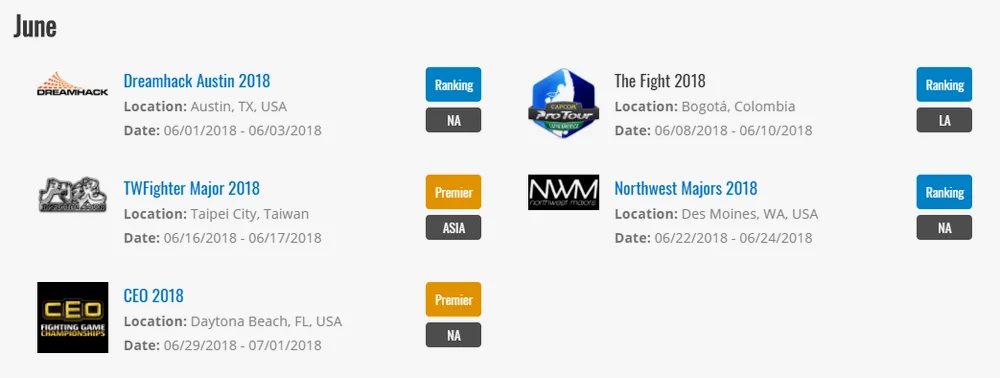The width and height of the screenshot is (1000, 378).
Task: Select the LA region tag
Action: pyautogui.click(x=944, y=120)
